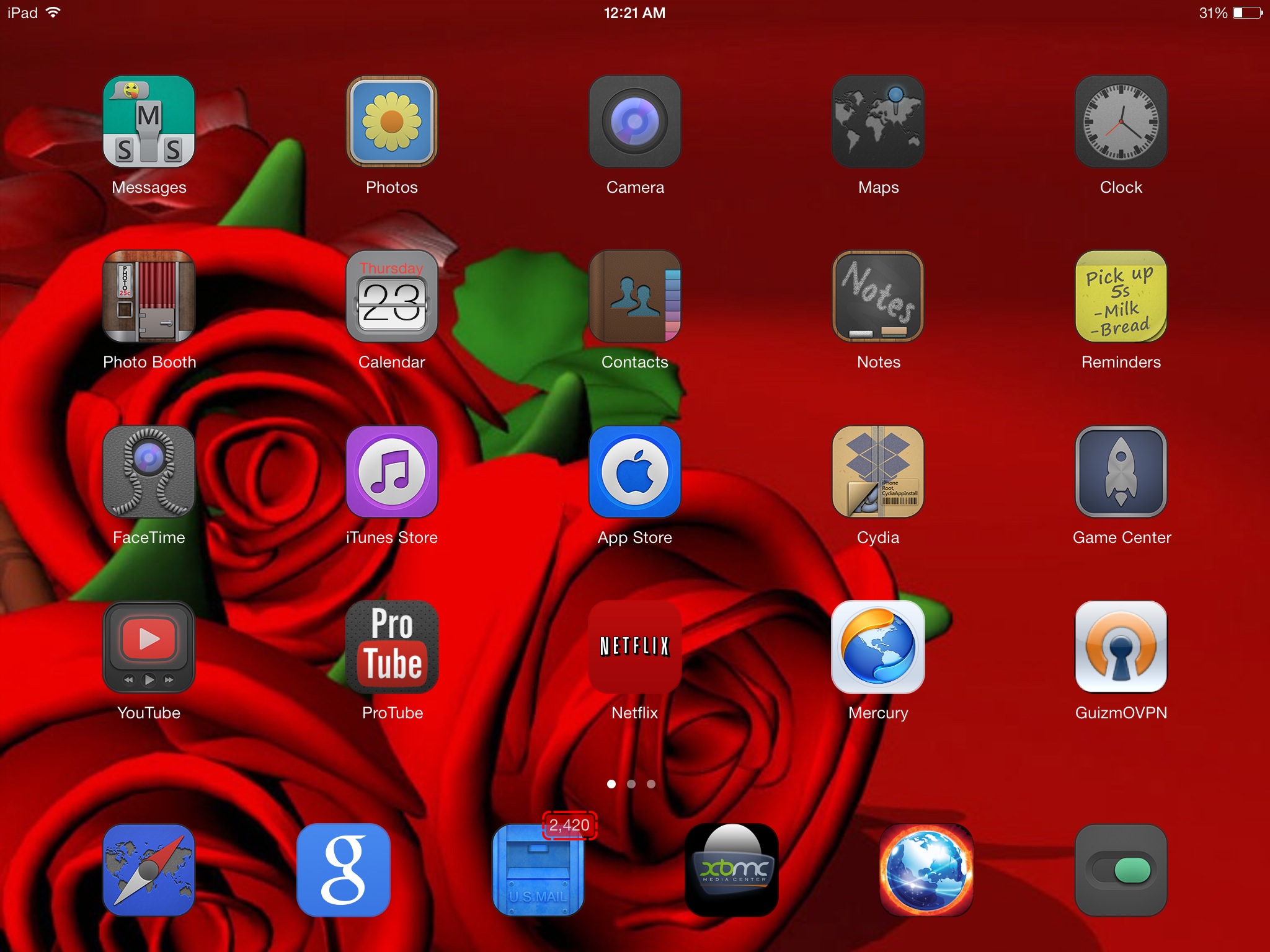
Task: Tap the Clock app icon
Action: point(1121,121)
